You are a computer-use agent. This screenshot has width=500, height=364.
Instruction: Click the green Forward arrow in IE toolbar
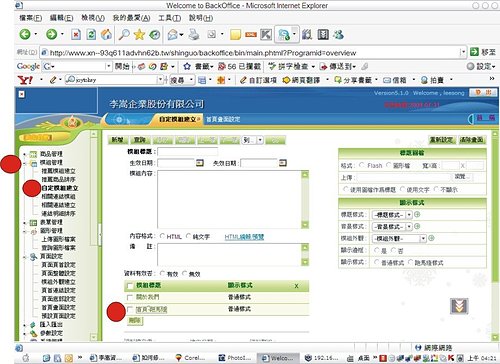[x=51, y=34]
